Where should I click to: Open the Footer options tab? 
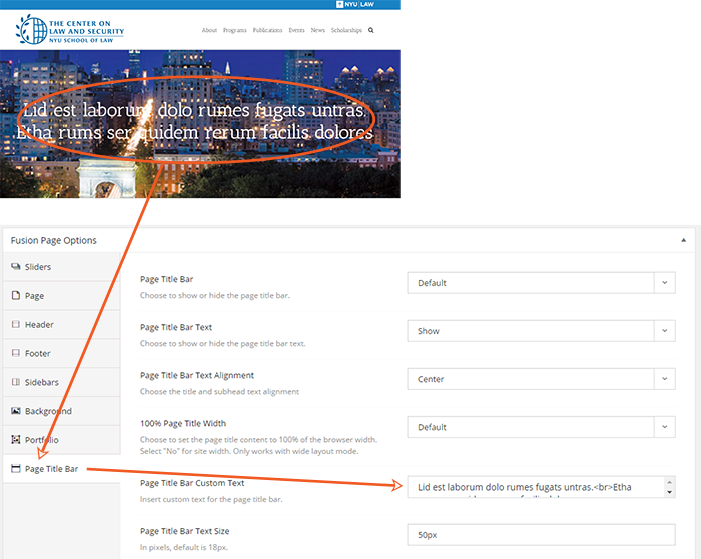click(62, 353)
